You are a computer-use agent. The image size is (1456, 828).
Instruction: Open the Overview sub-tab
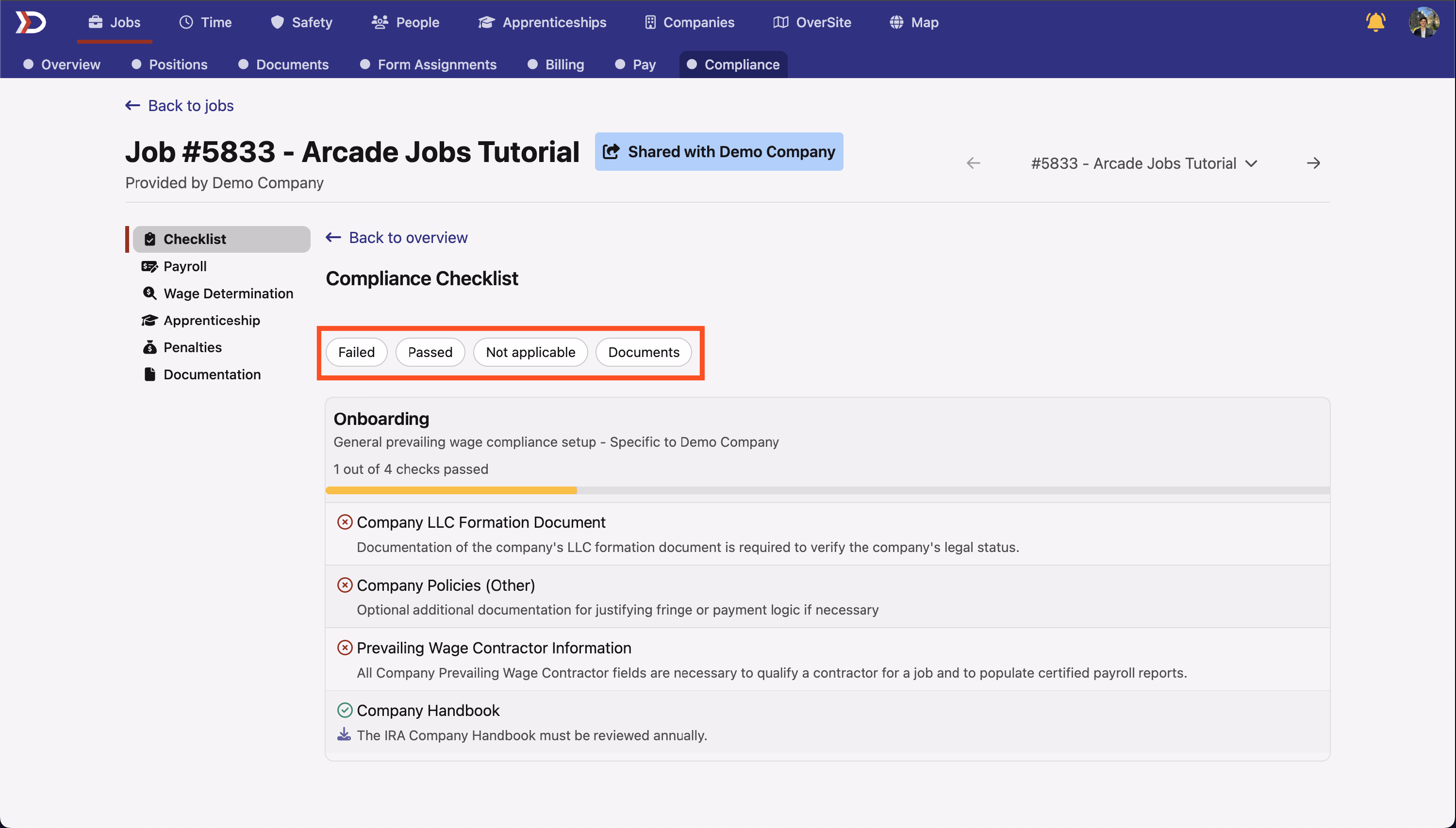pyautogui.click(x=62, y=64)
